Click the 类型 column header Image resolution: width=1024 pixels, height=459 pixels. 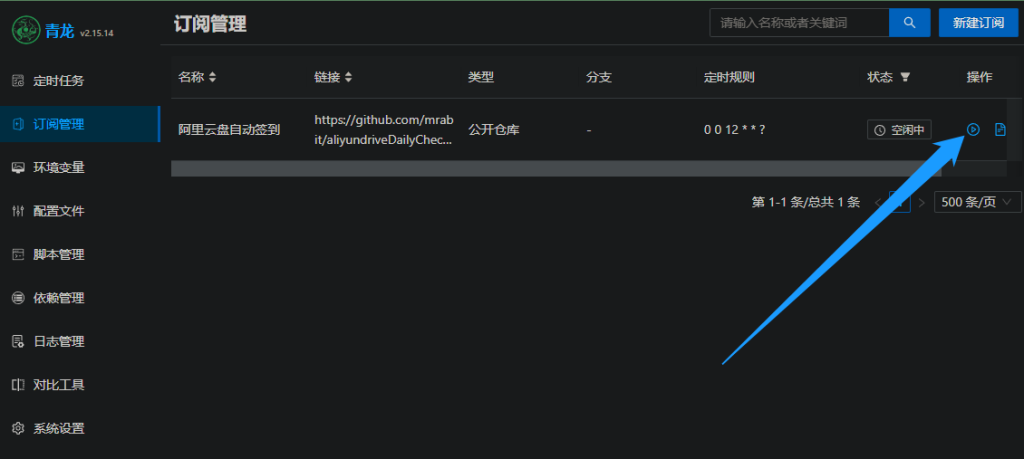pos(481,78)
